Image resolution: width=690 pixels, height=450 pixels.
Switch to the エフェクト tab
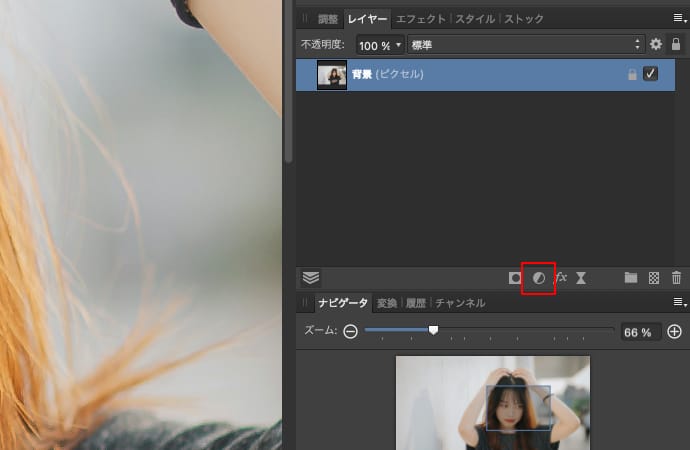[419, 19]
